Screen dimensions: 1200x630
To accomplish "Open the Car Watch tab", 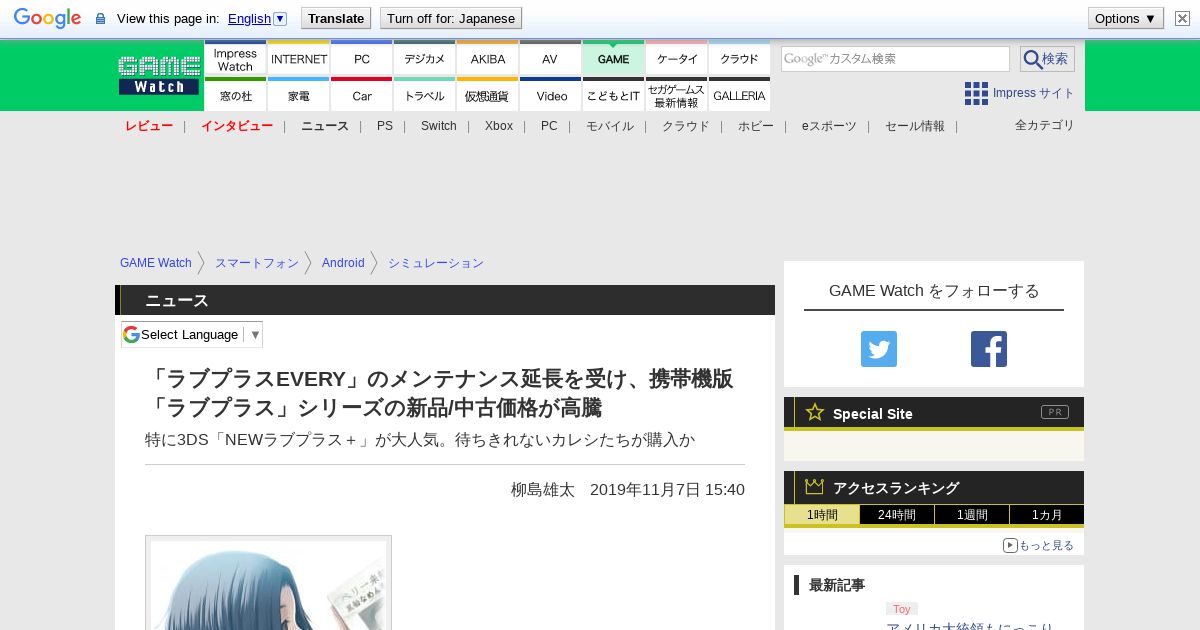I will pyautogui.click(x=362, y=94).
